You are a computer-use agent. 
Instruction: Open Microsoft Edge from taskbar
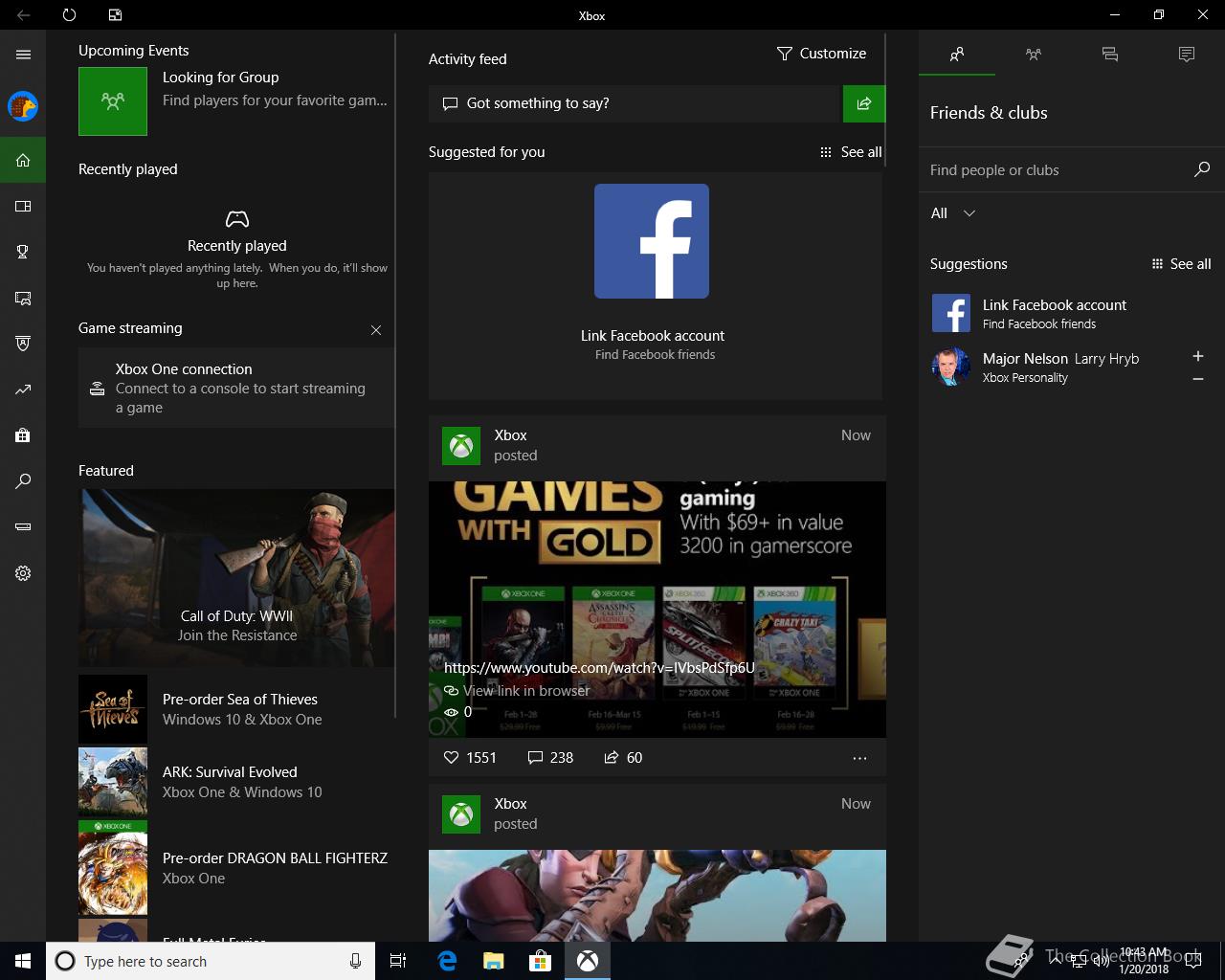pyautogui.click(x=447, y=961)
